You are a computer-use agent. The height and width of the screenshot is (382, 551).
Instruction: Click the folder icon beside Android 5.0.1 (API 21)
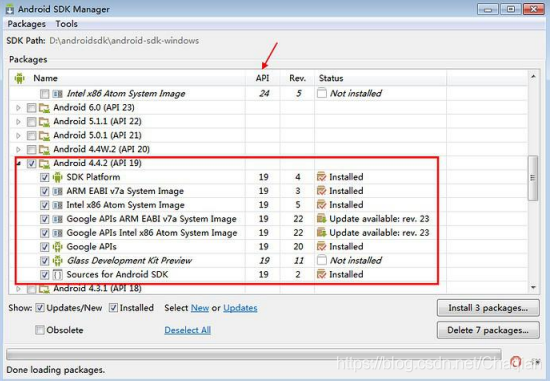pyautogui.click(x=44, y=136)
